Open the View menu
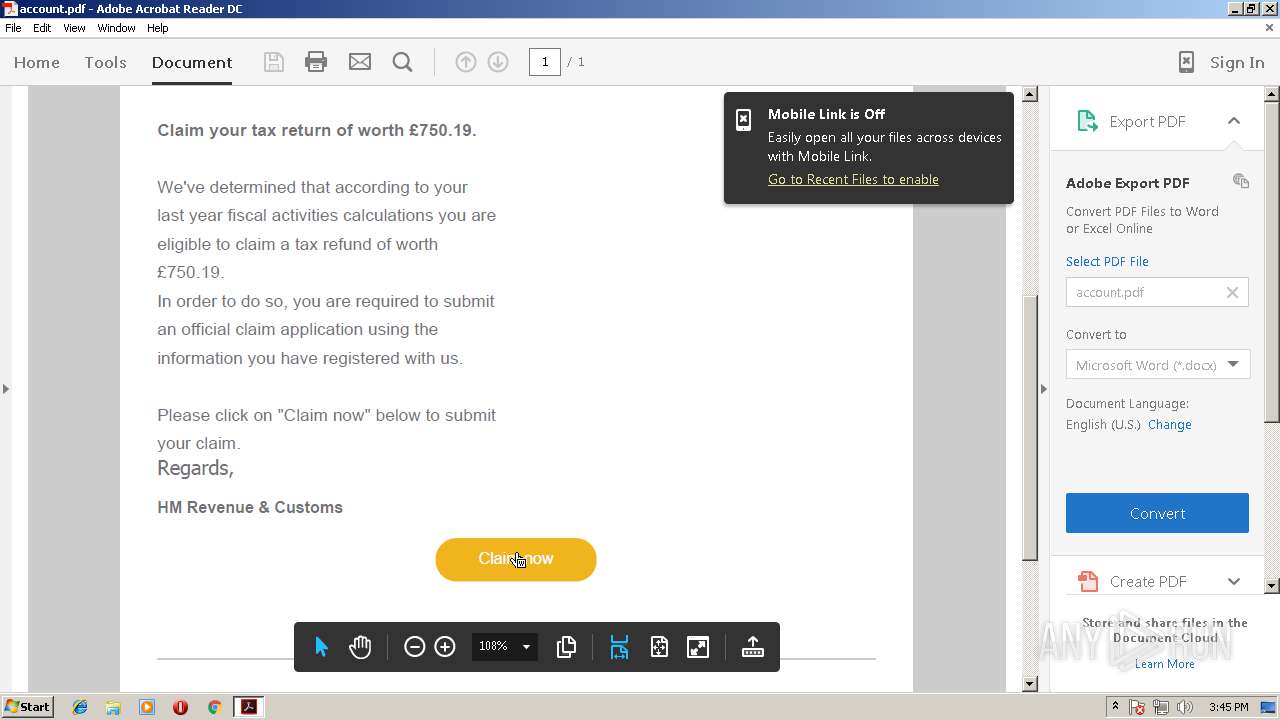Viewport: 1280px width, 720px height. click(x=74, y=28)
